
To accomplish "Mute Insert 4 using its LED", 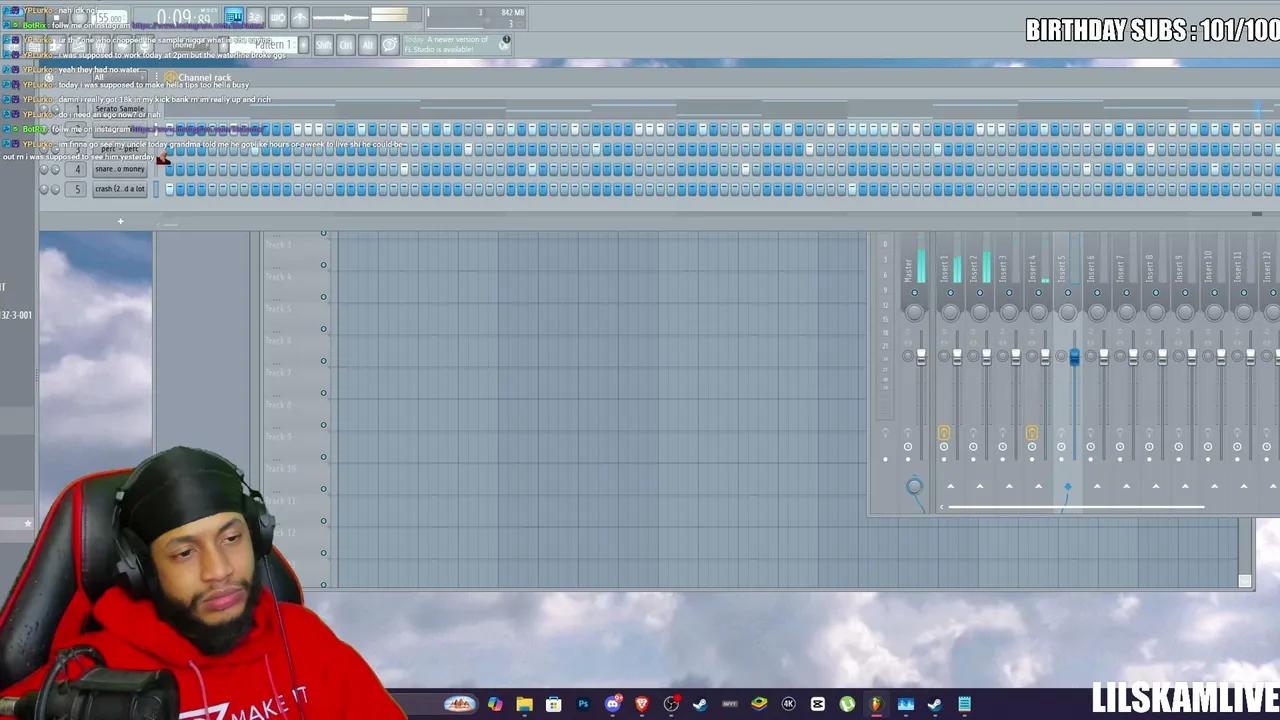I will [1038, 292].
